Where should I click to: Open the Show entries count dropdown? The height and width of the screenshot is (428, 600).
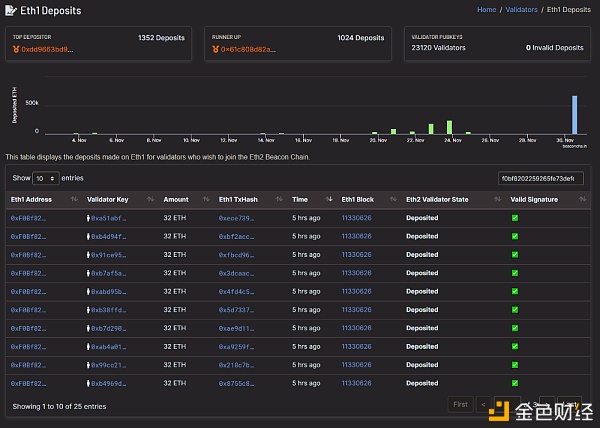[46, 178]
